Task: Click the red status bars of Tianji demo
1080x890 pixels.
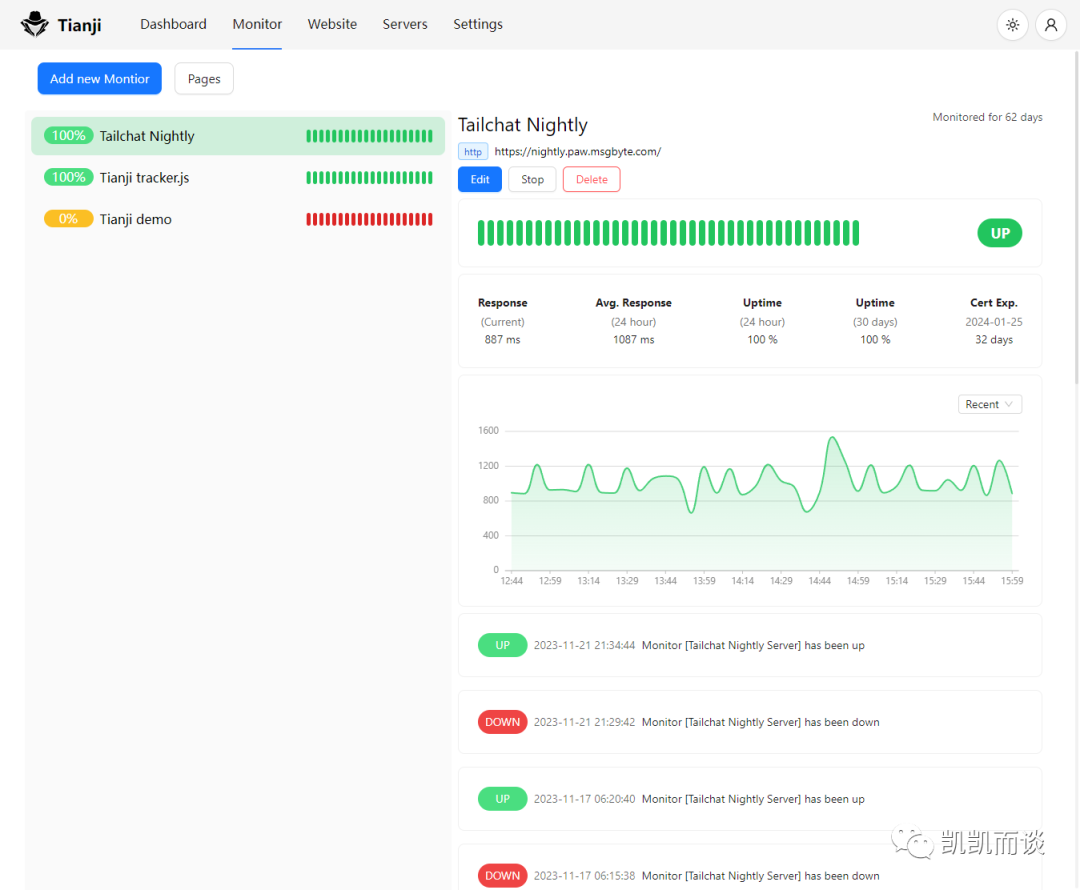Action: pos(369,219)
